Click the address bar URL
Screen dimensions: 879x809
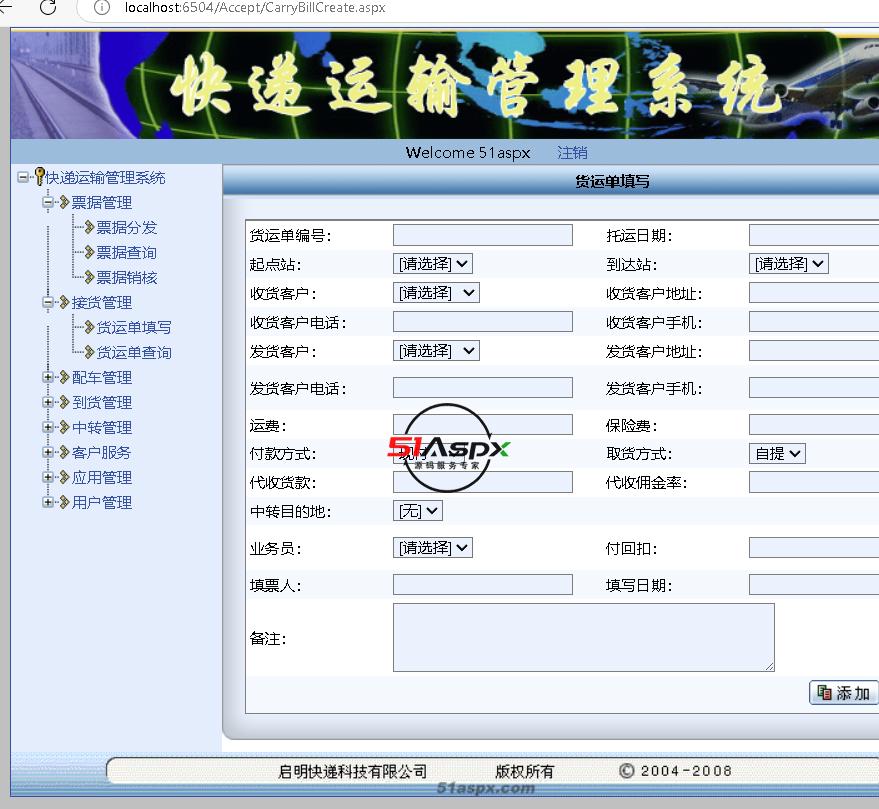point(255,8)
